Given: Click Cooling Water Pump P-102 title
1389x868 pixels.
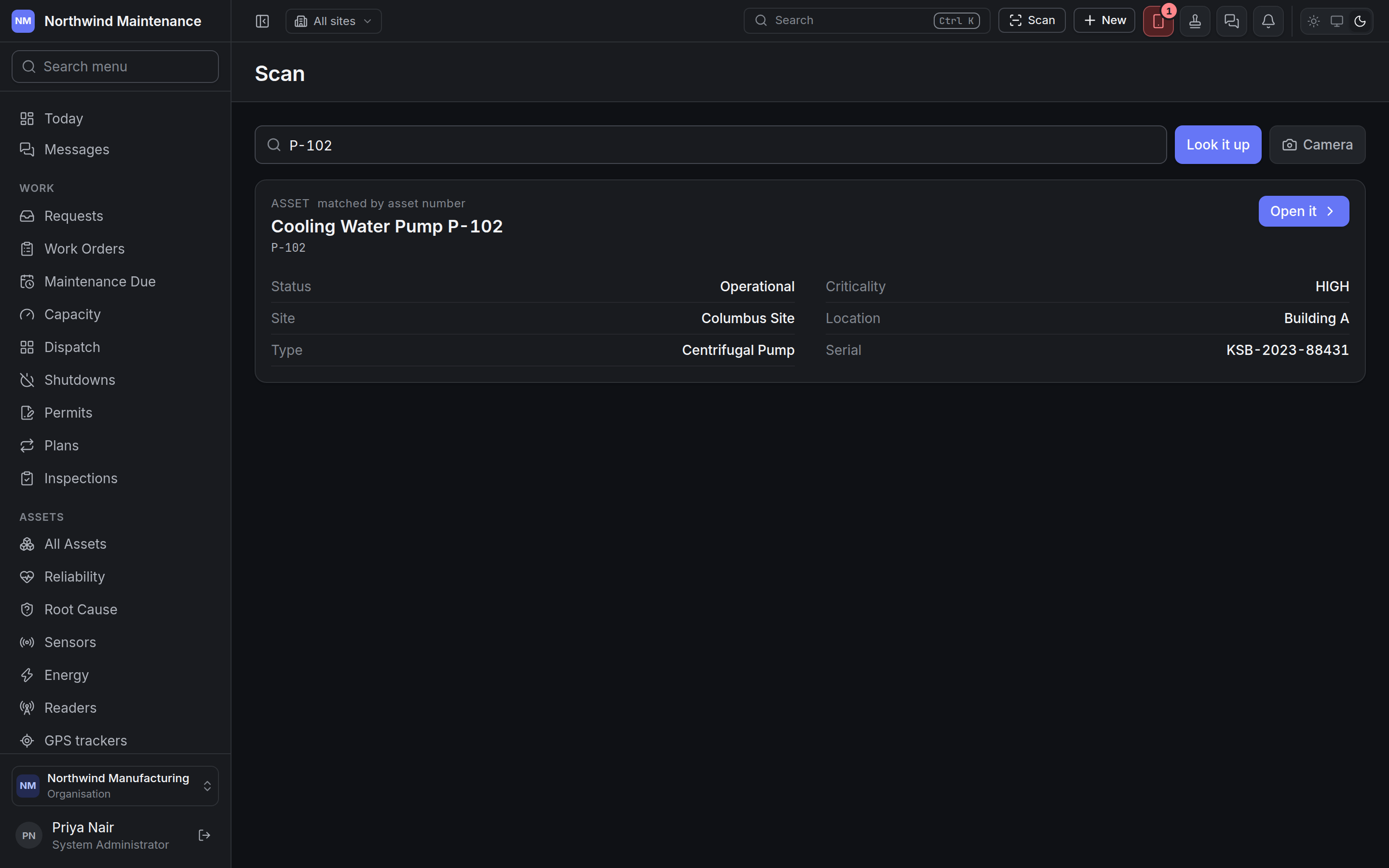Looking at the screenshot, I should [386, 226].
